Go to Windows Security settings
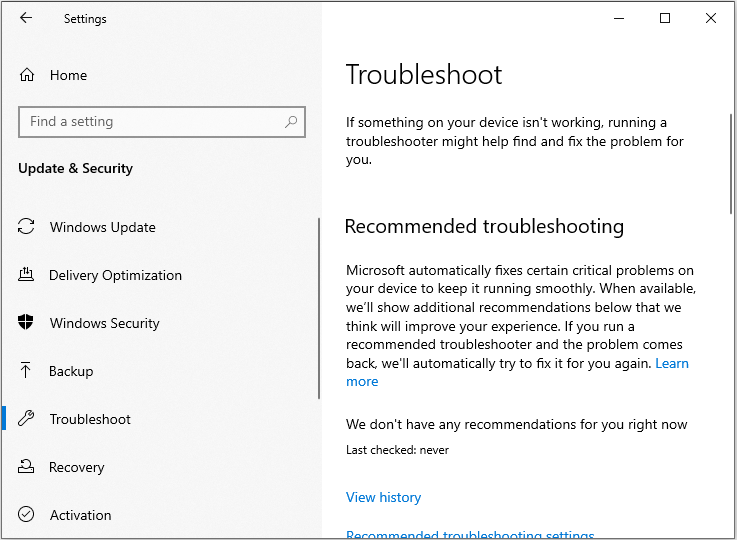Screen dimensions: 737x540 click(x=104, y=323)
